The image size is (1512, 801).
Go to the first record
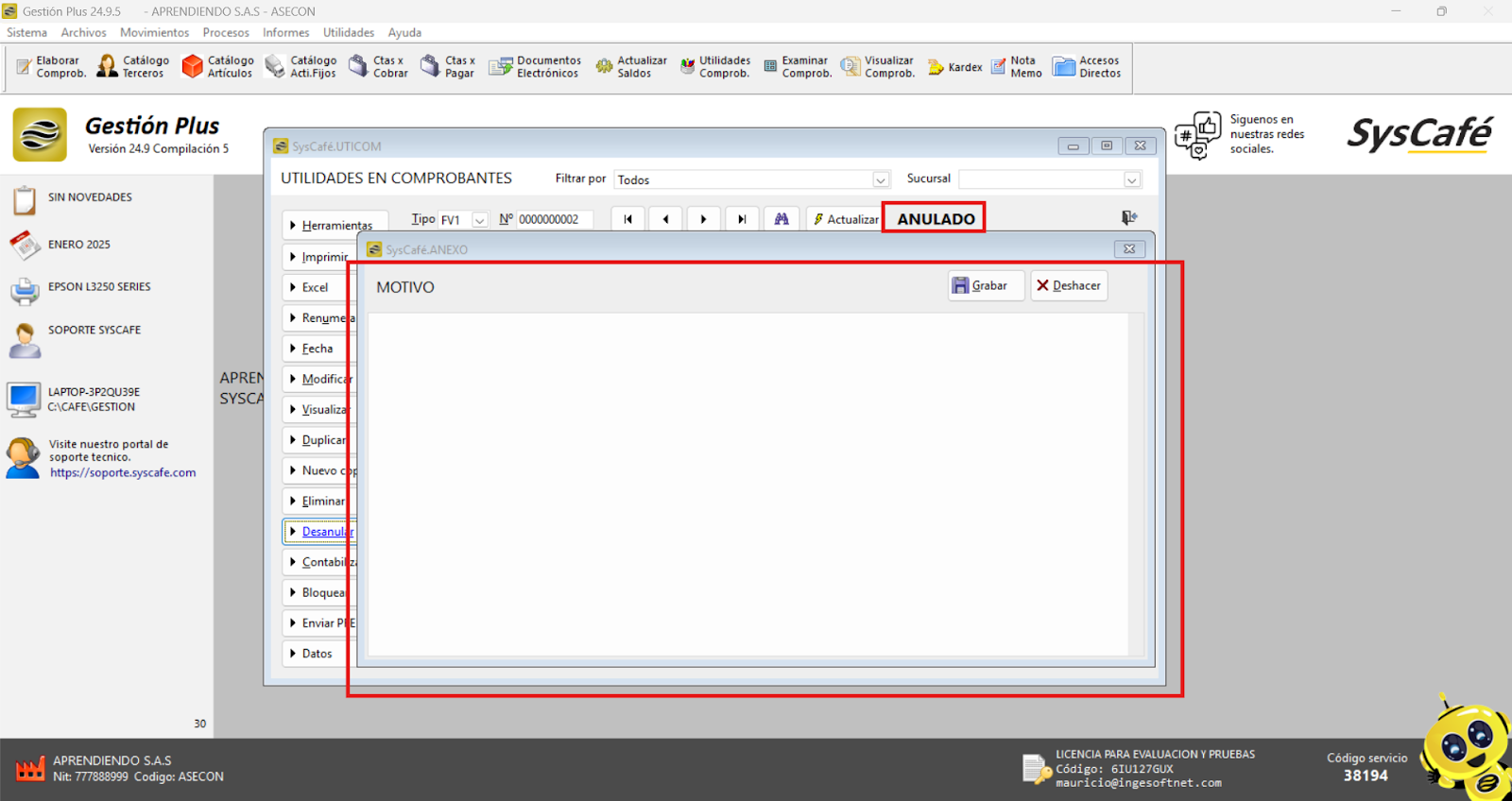pyautogui.click(x=627, y=219)
